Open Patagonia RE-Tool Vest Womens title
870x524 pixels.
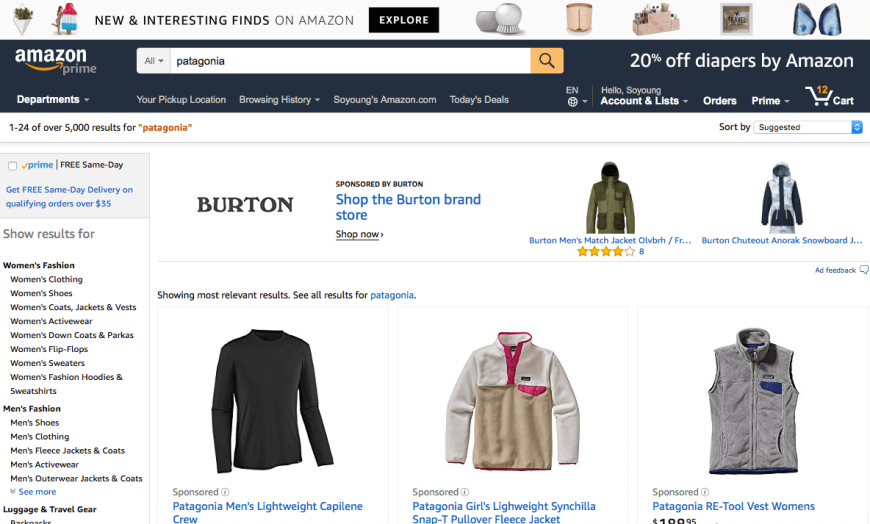734,506
